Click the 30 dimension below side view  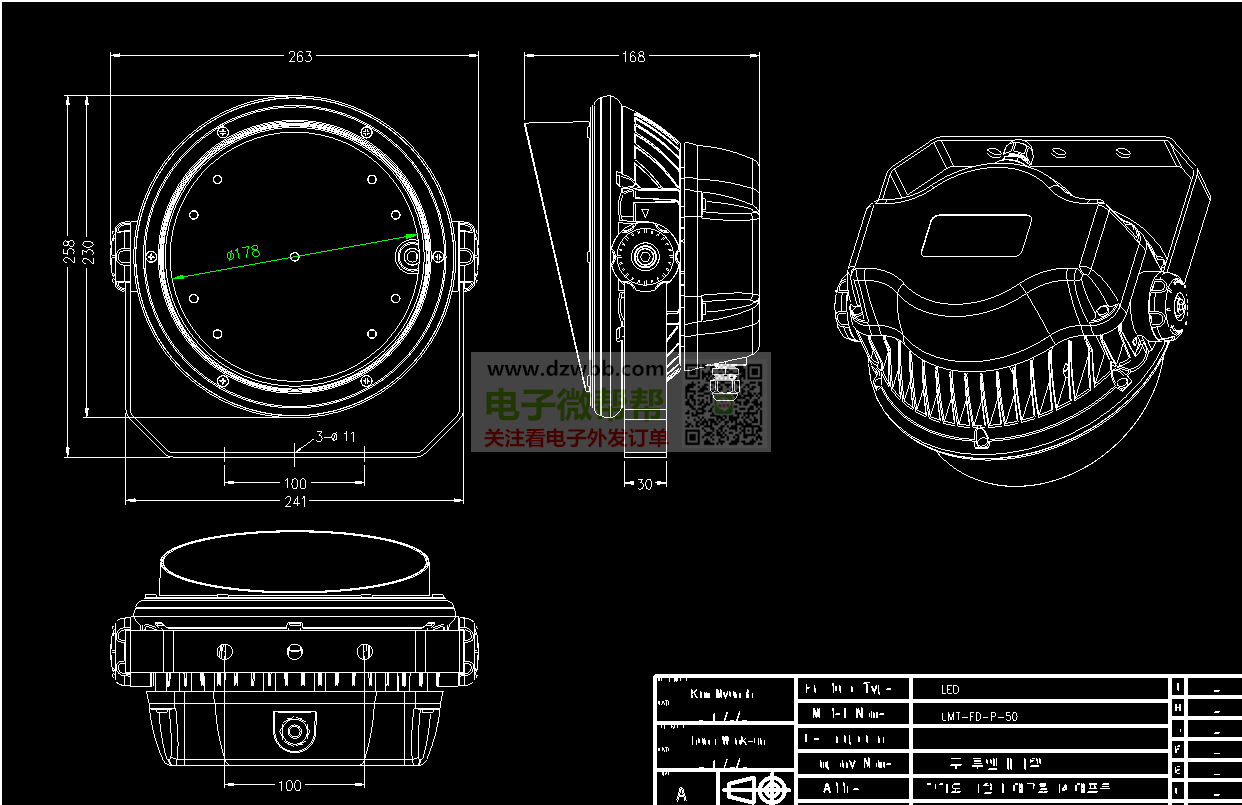coord(644,484)
